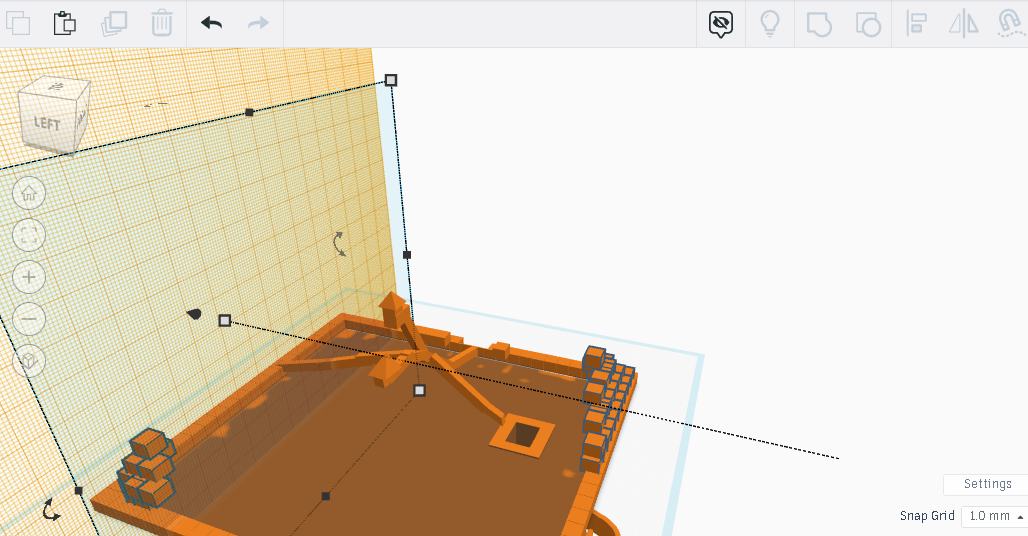Click the black midpoint handle on right edge
Image resolution: width=1028 pixels, height=536 pixels.
[x=406, y=255]
